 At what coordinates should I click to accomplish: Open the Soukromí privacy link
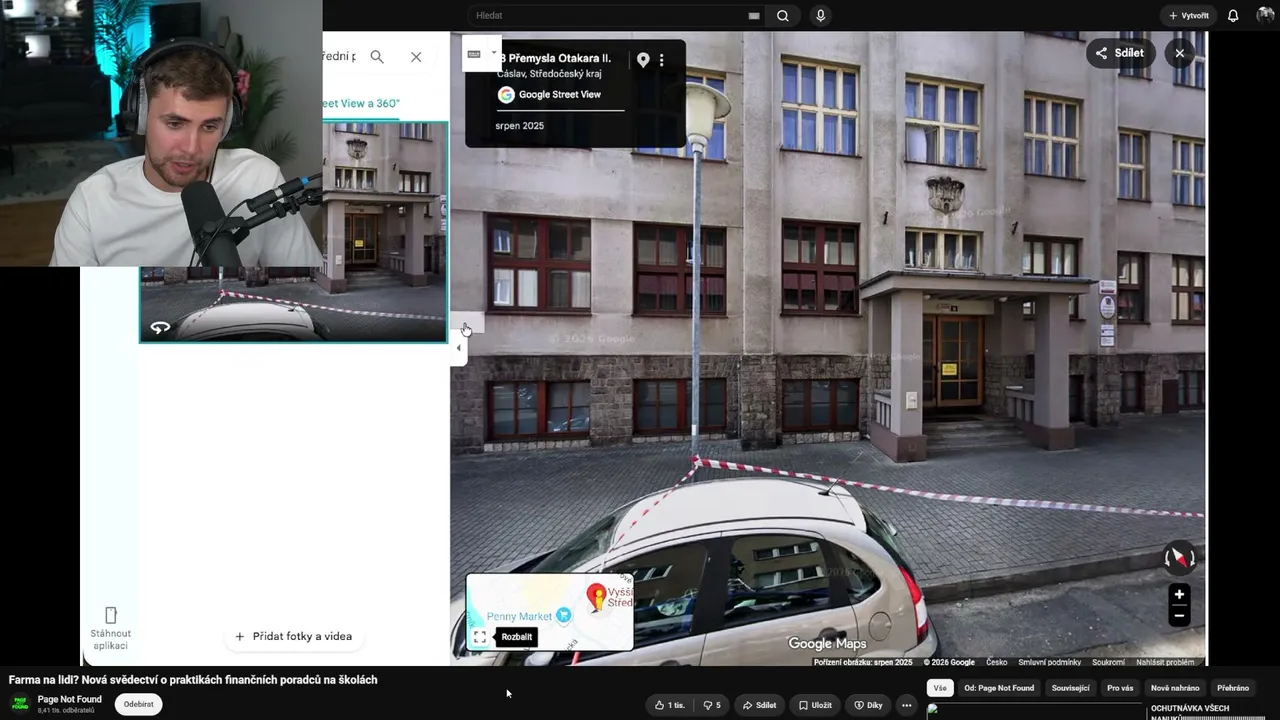pyautogui.click(x=1109, y=662)
